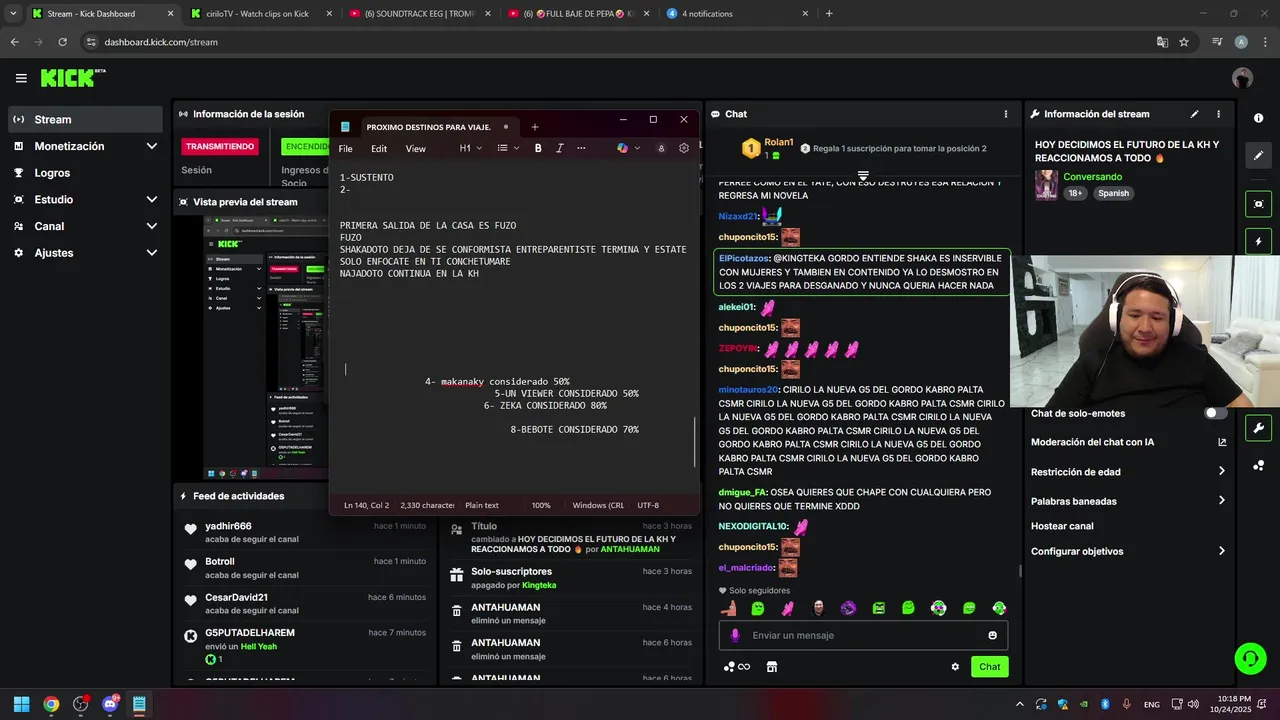Click the pencil icon in right sidebar
Viewport: 1280px width, 720px height.
pos(1258,155)
